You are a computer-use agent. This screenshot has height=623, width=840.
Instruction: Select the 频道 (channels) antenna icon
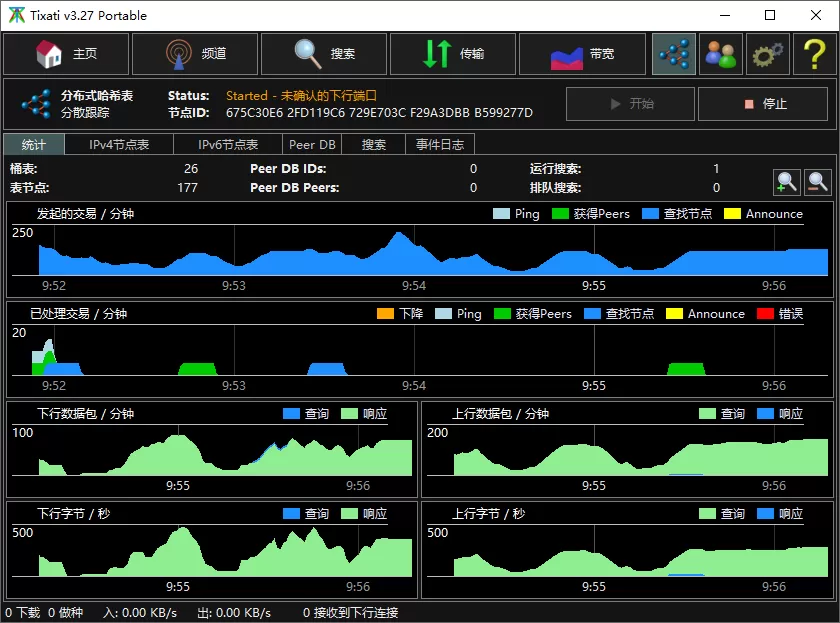(194, 54)
